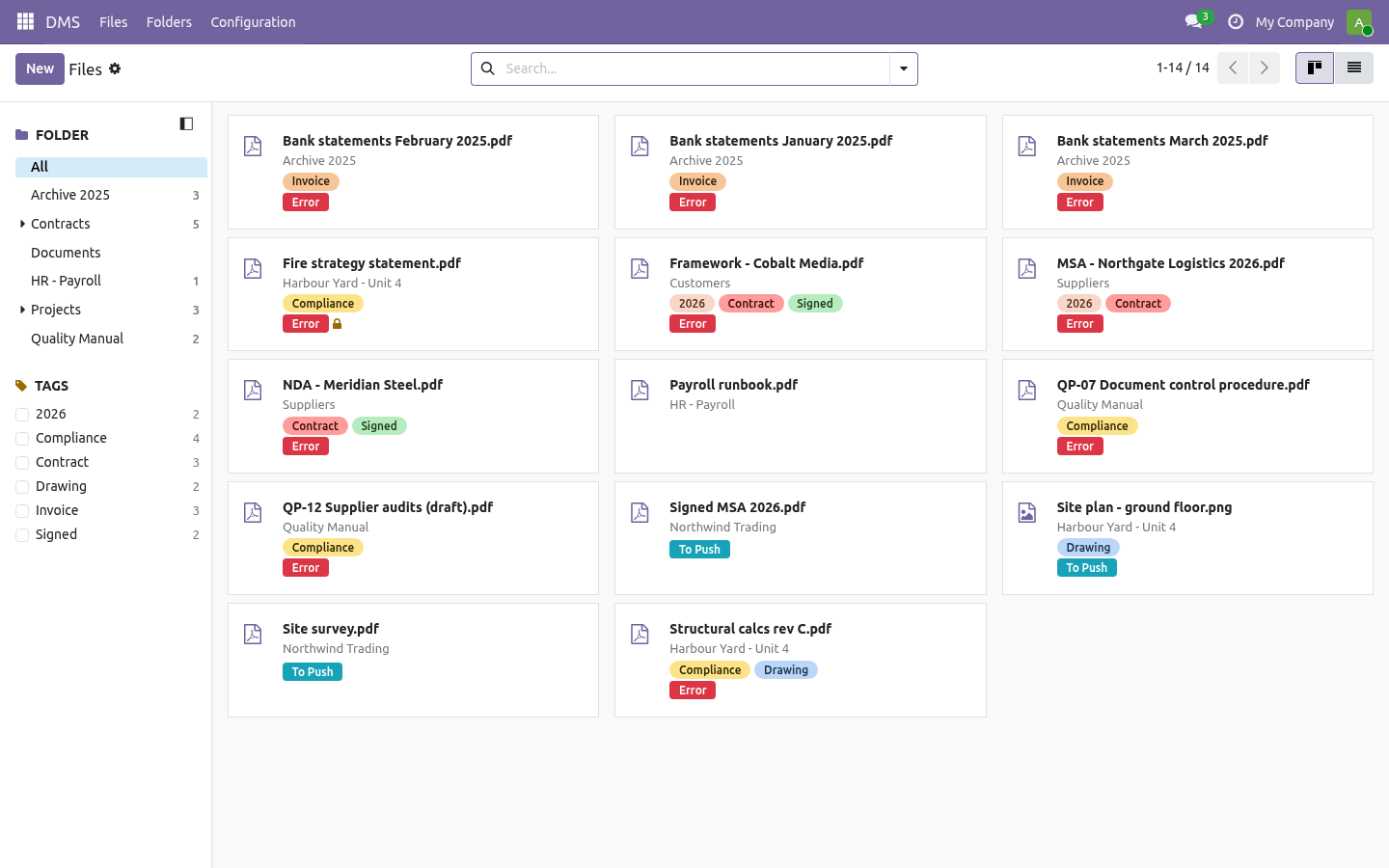Select the HR - Payroll folder

click(x=111, y=281)
